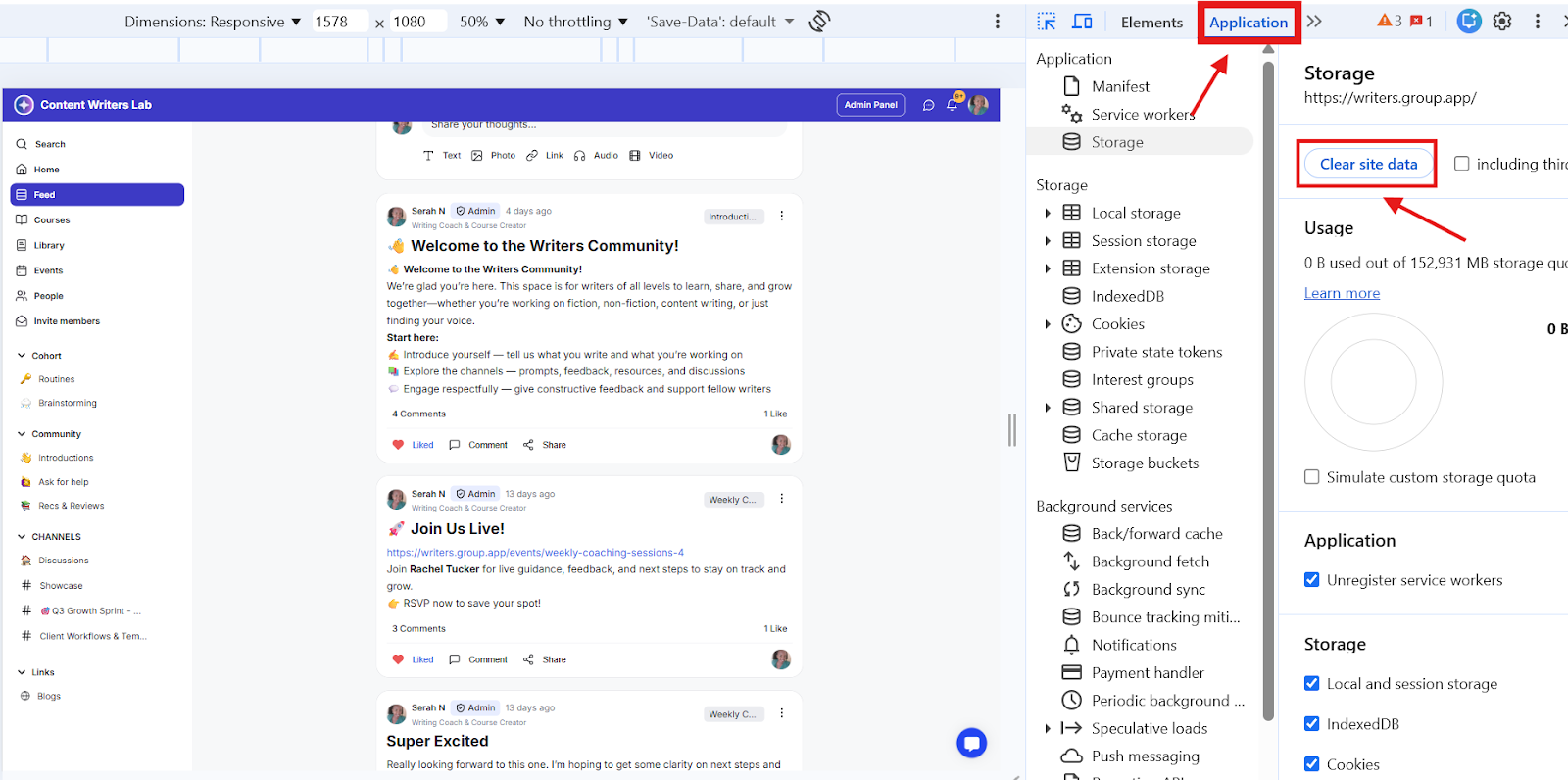Image resolution: width=1568 pixels, height=780 pixels.
Task: Collapse the CHANNELS sidebar section
Action: tap(22, 537)
